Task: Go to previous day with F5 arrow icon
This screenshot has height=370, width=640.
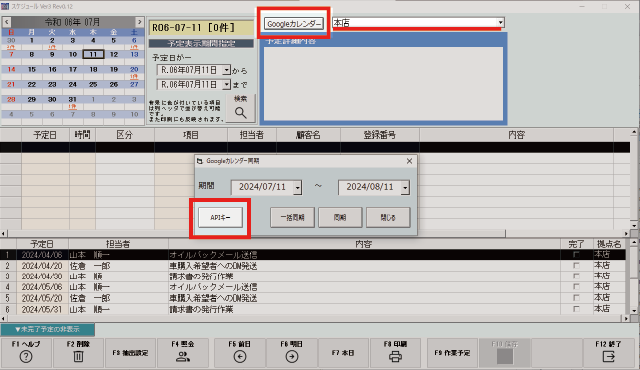Action: (x=240, y=357)
